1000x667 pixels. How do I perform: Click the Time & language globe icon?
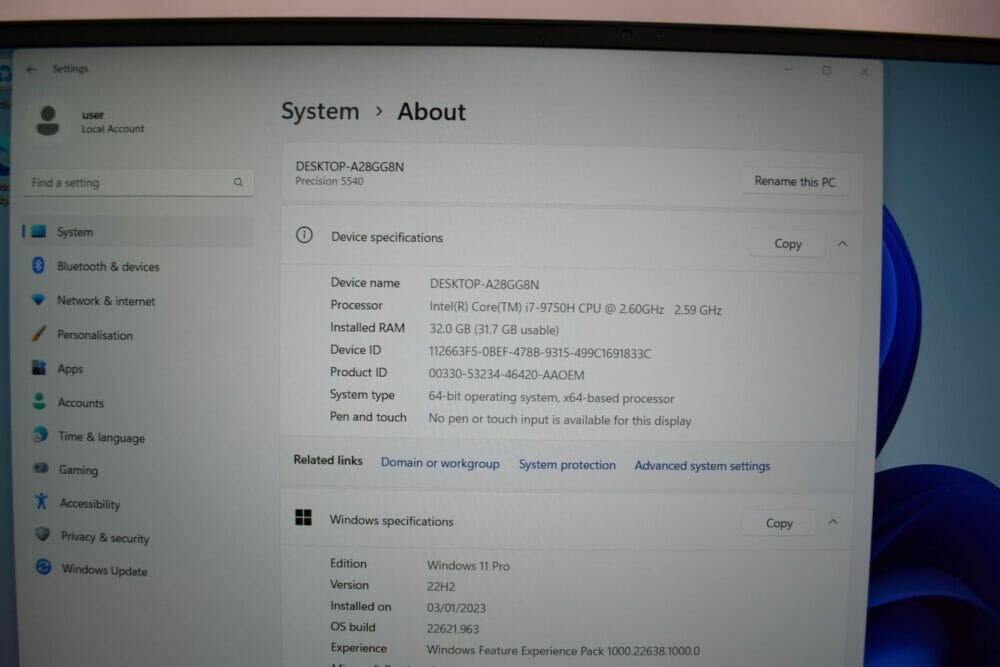[x=40, y=435]
